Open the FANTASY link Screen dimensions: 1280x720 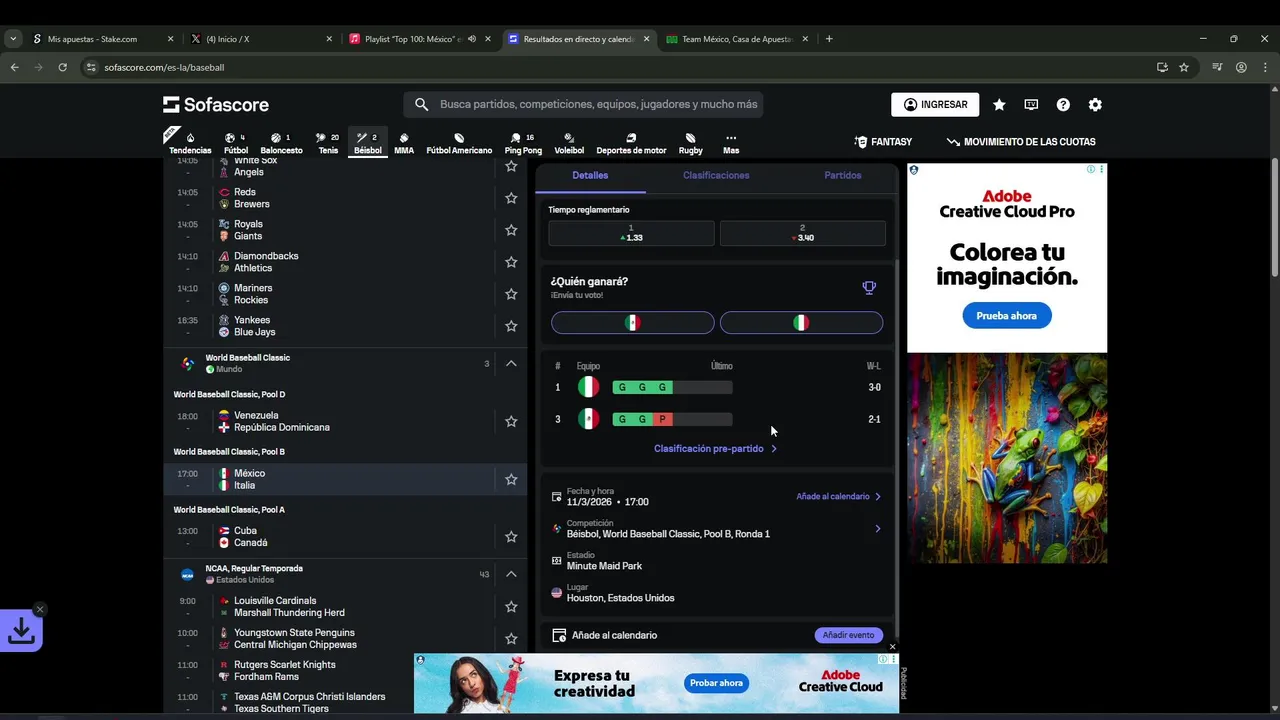click(x=883, y=142)
